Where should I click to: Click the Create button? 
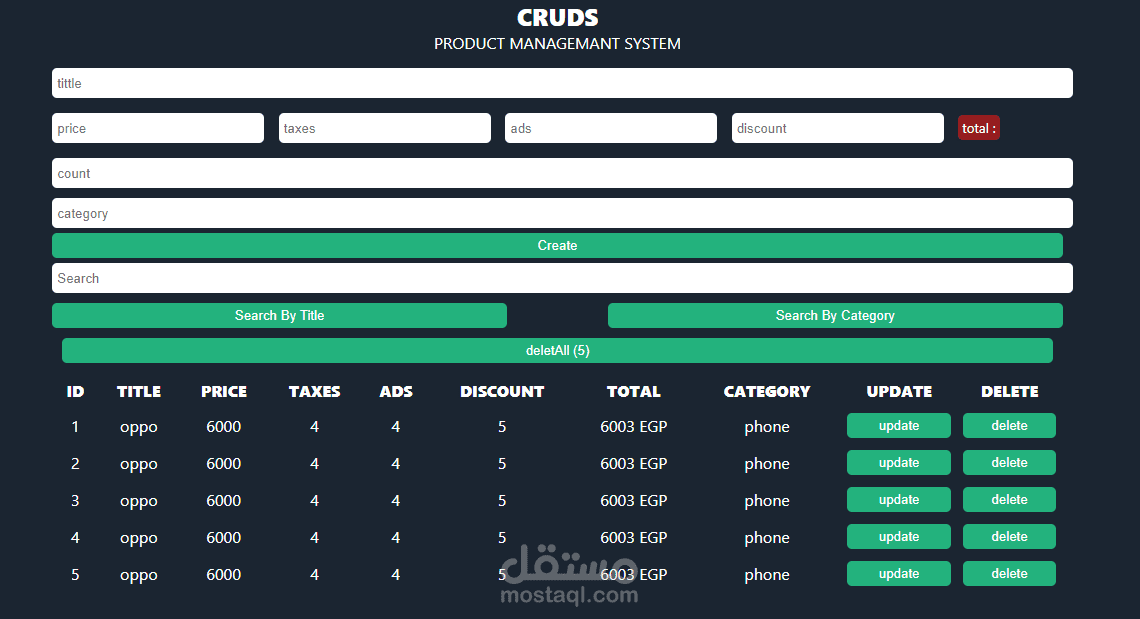click(557, 246)
